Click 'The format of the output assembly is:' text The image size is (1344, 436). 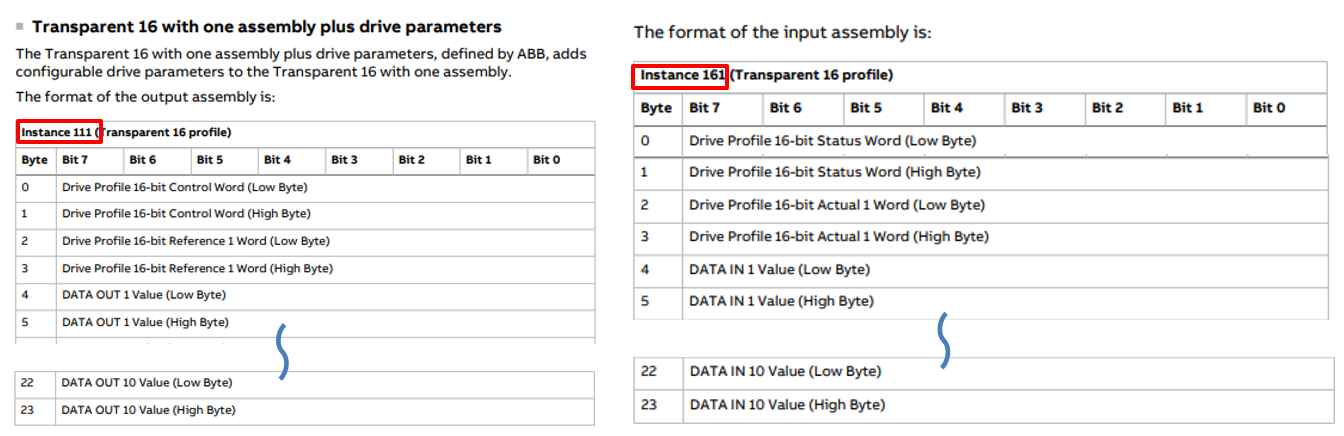point(145,97)
